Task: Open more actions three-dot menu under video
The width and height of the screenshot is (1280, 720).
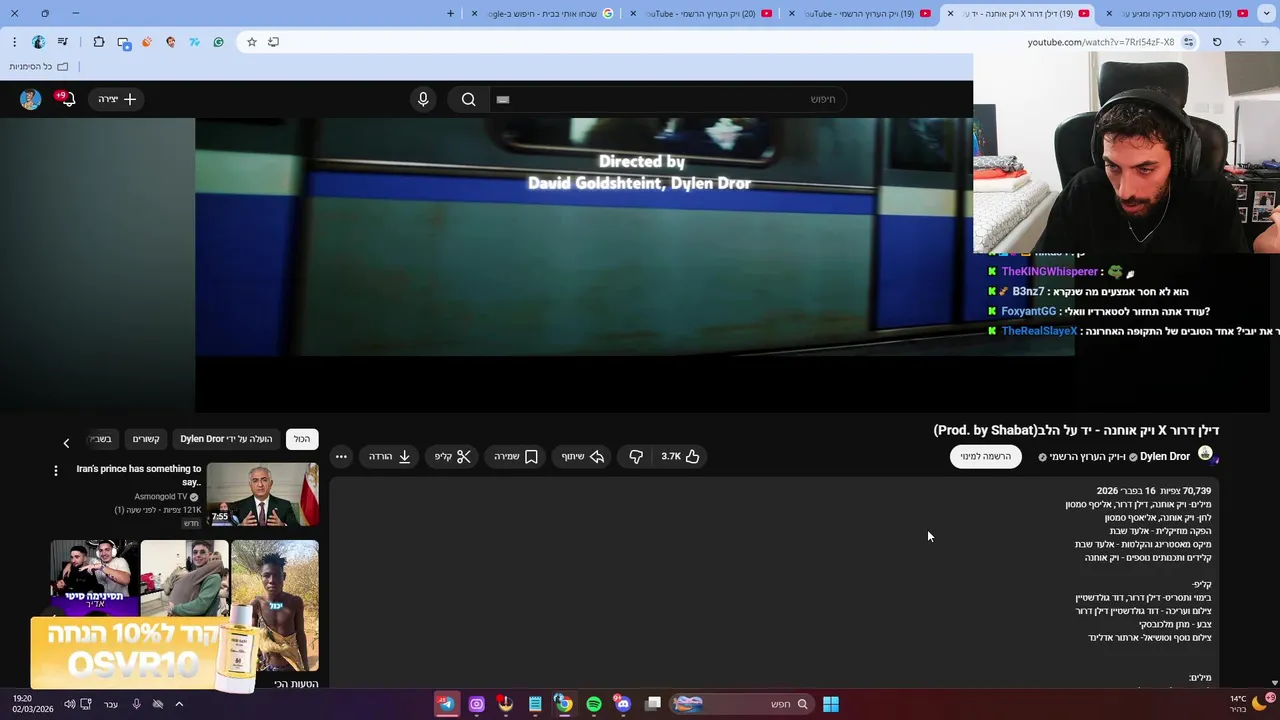Action: pos(341,456)
